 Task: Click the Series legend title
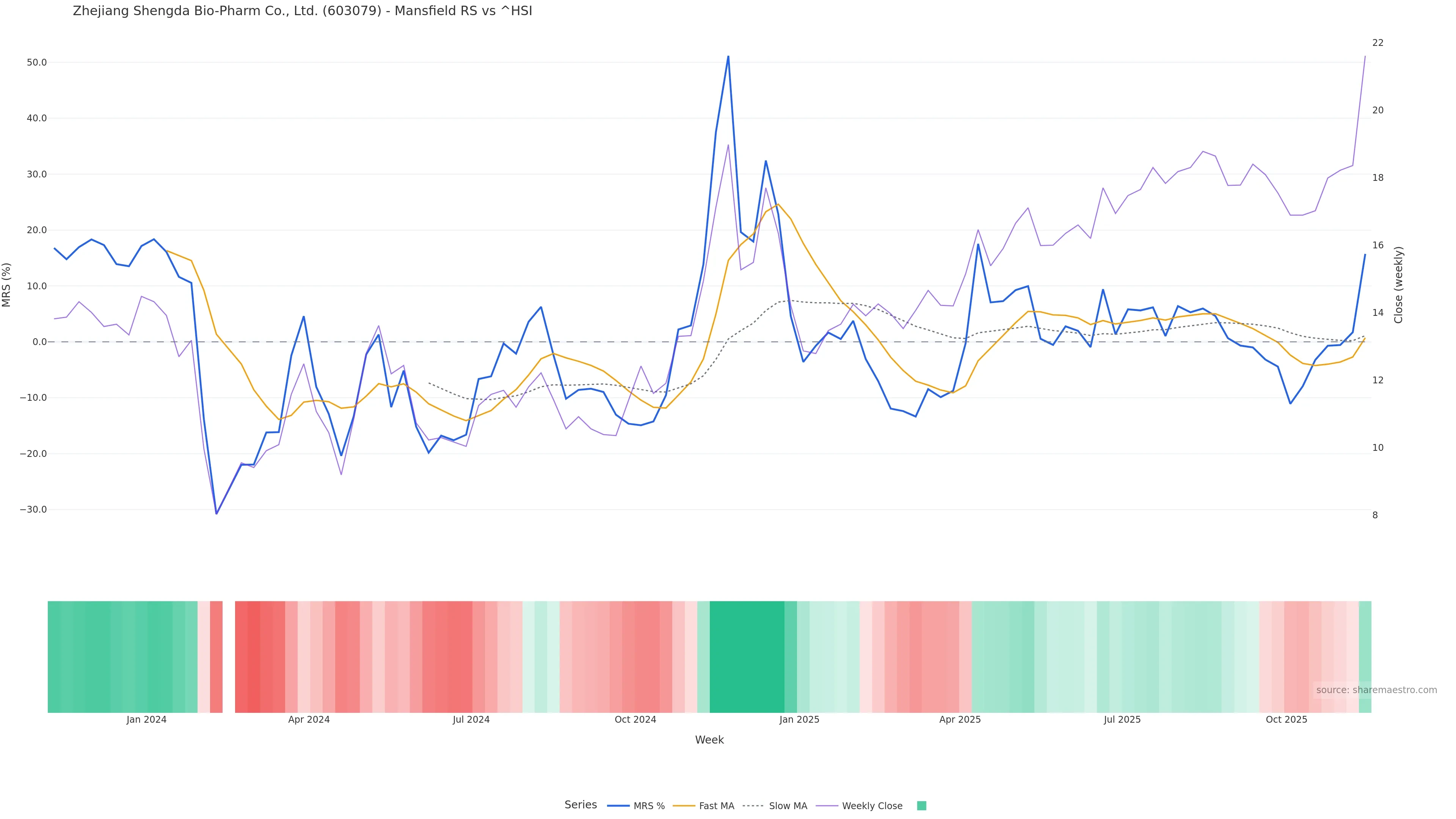tap(581, 805)
